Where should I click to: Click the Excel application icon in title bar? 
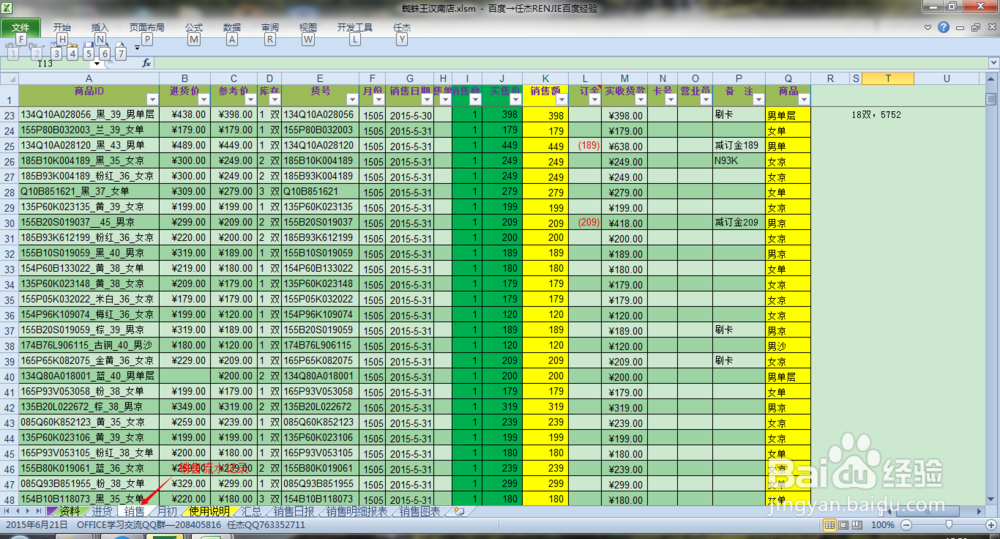point(6,8)
